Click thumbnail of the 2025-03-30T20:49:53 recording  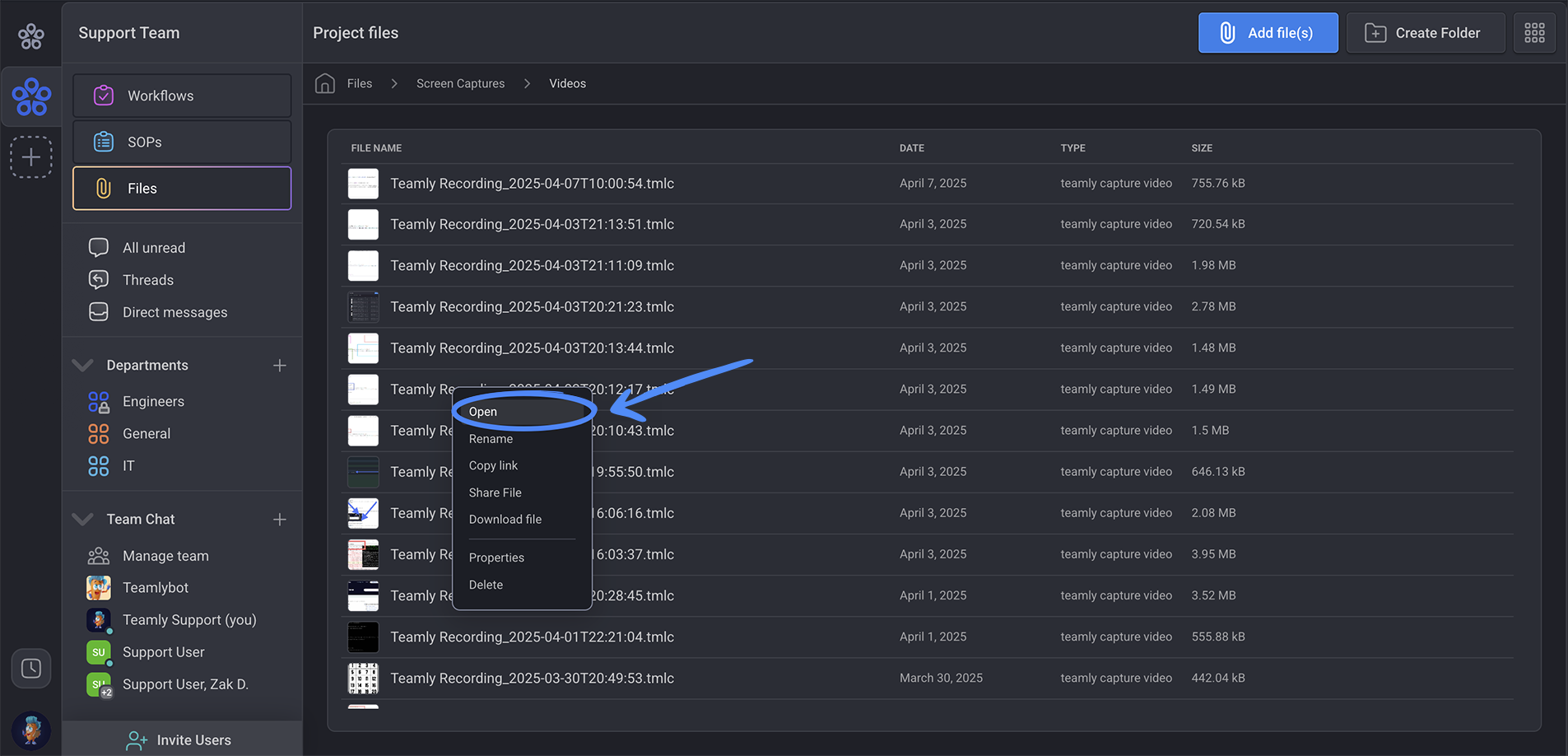click(363, 679)
